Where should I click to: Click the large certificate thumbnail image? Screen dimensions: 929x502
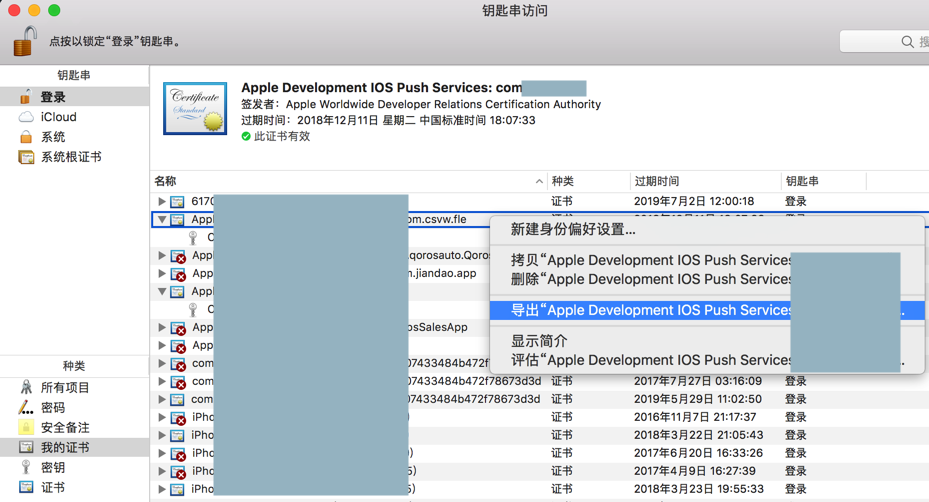195,108
